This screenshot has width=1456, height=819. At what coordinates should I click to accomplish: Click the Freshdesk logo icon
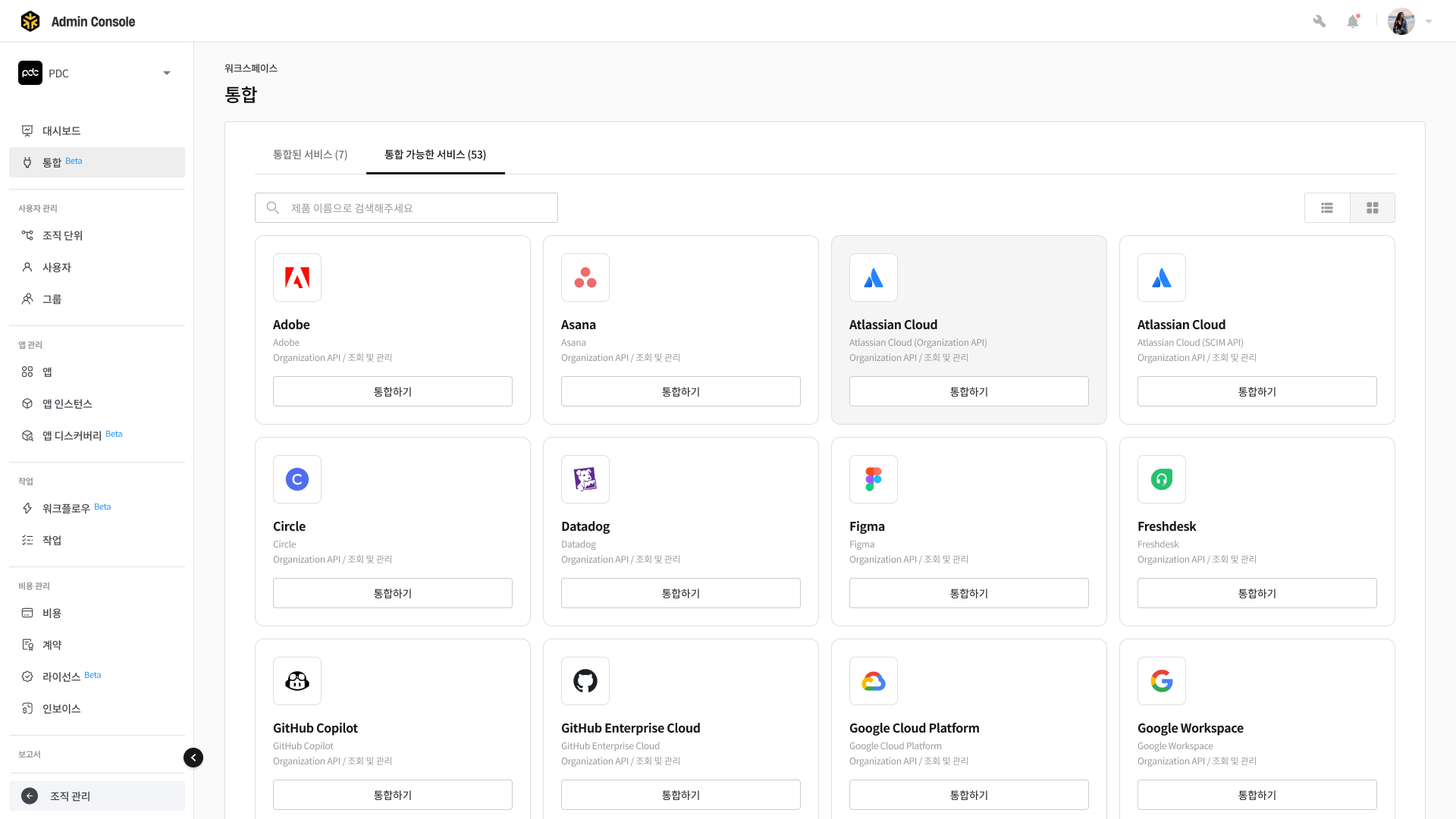click(x=1162, y=479)
